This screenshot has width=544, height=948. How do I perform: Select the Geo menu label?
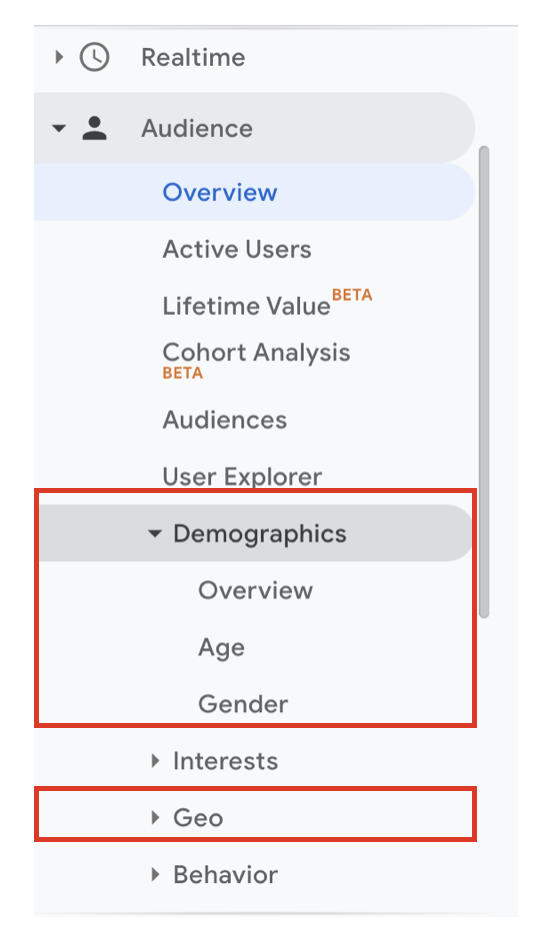198,817
